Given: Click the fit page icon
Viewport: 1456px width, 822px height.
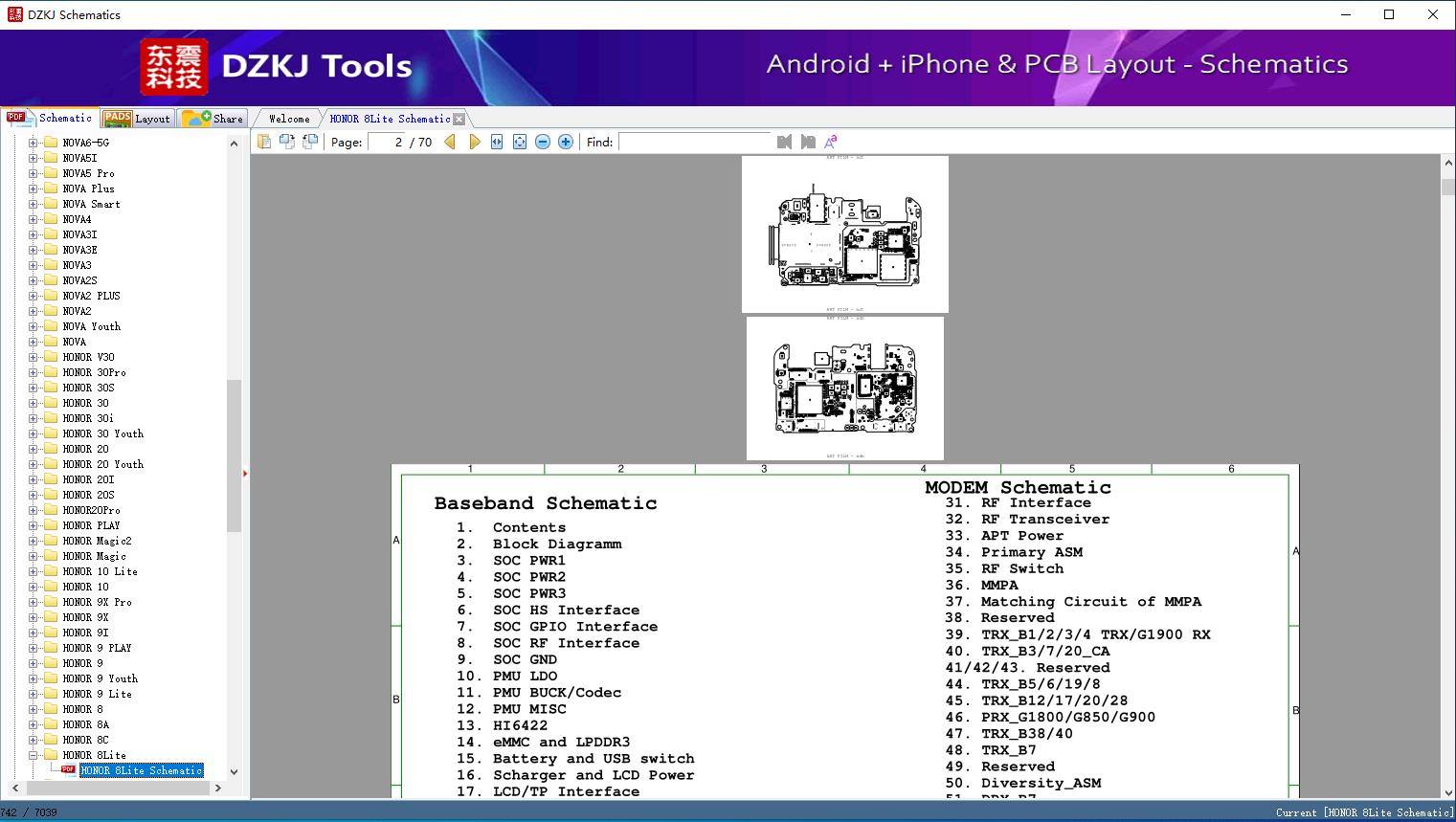Looking at the screenshot, I should pos(520,142).
